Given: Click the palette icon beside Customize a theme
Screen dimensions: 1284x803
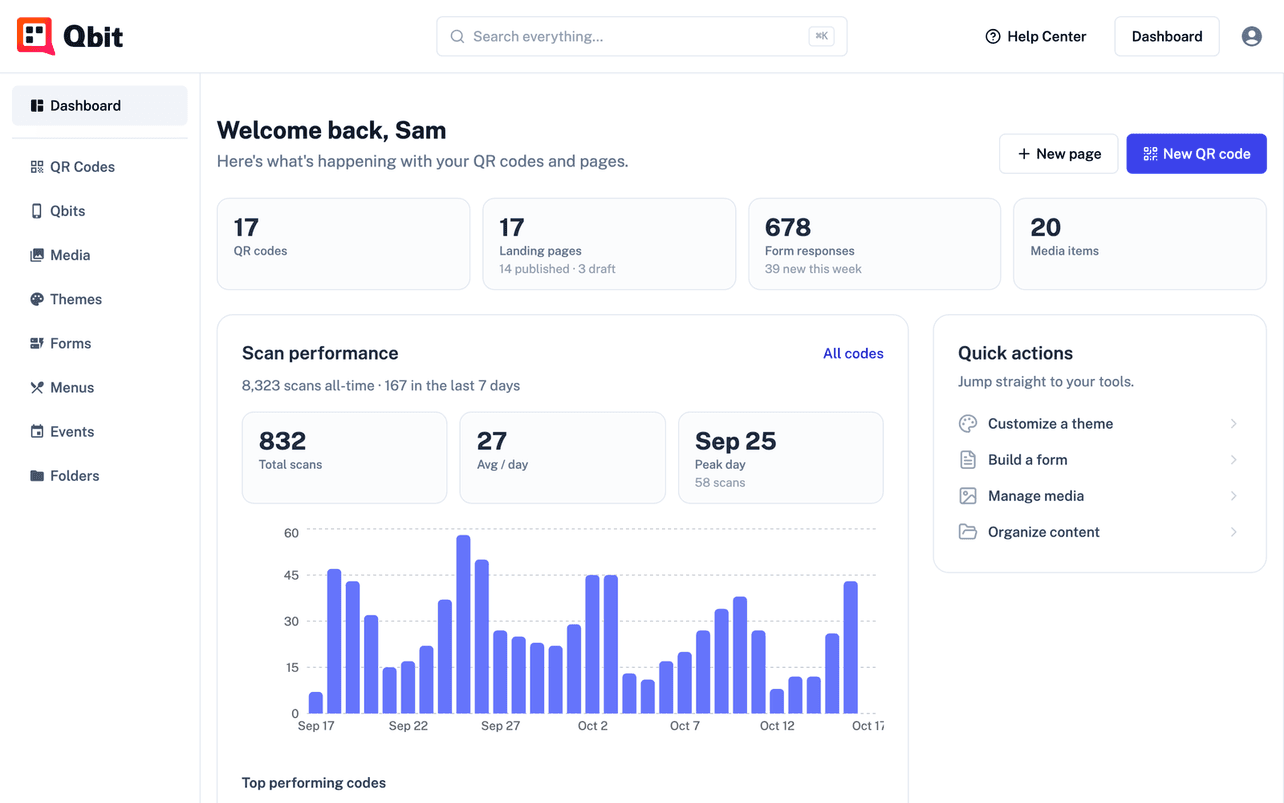Looking at the screenshot, I should (x=967, y=424).
